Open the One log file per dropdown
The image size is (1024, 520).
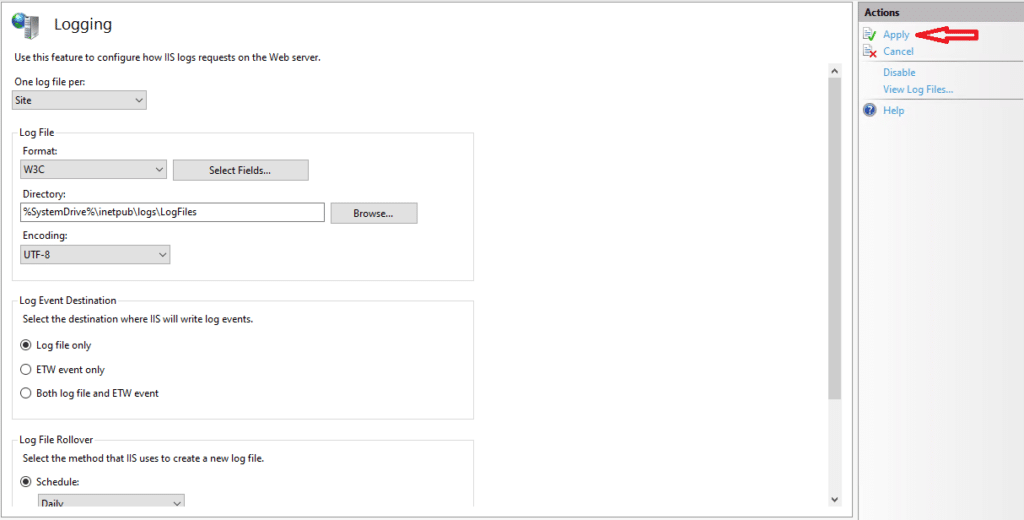pos(80,100)
